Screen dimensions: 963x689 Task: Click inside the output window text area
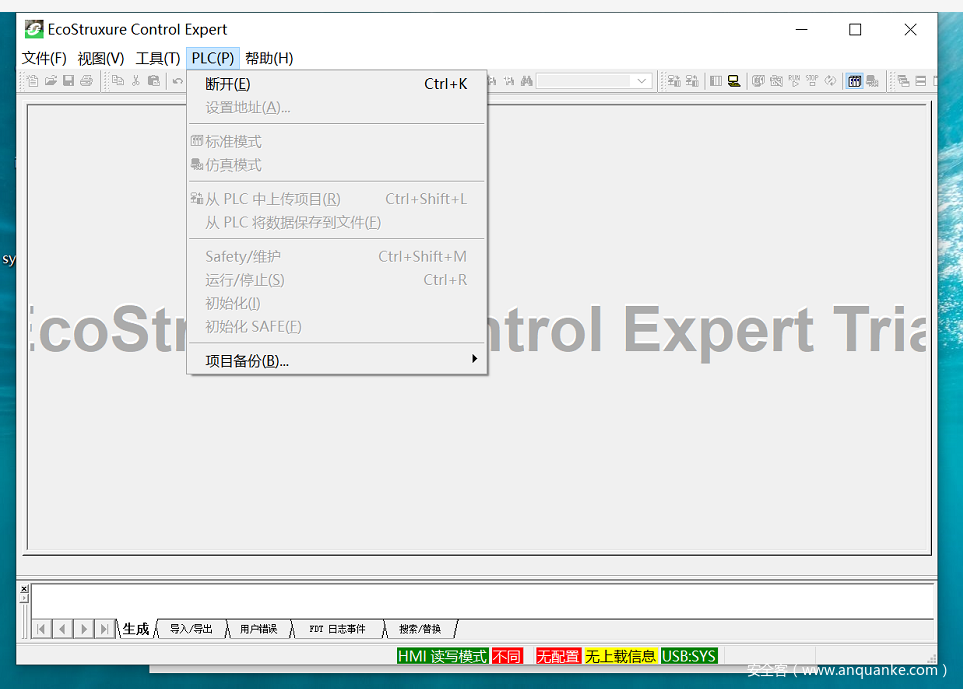[x=483, y=601]
